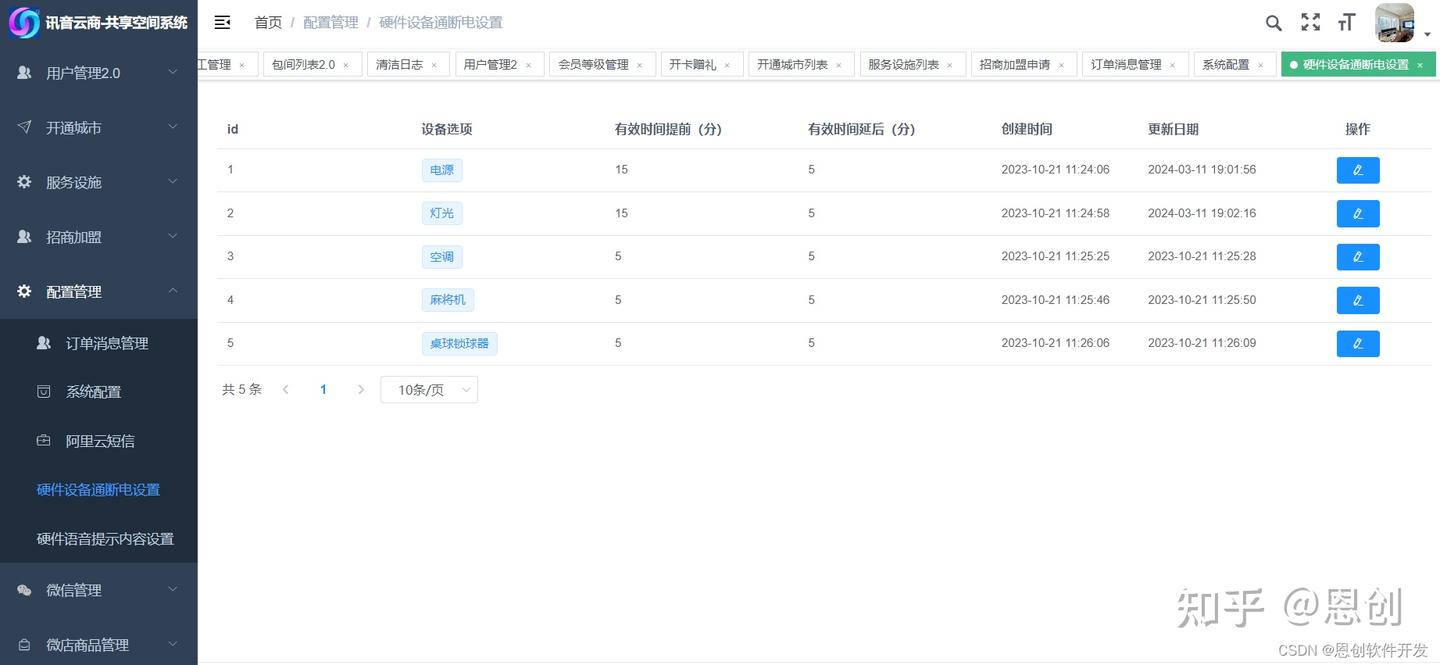Click the 2023-10-21 11:26:06 creation time cell
The height and width of the screenshot is (665, 1440).
[x=1055, y=343]
